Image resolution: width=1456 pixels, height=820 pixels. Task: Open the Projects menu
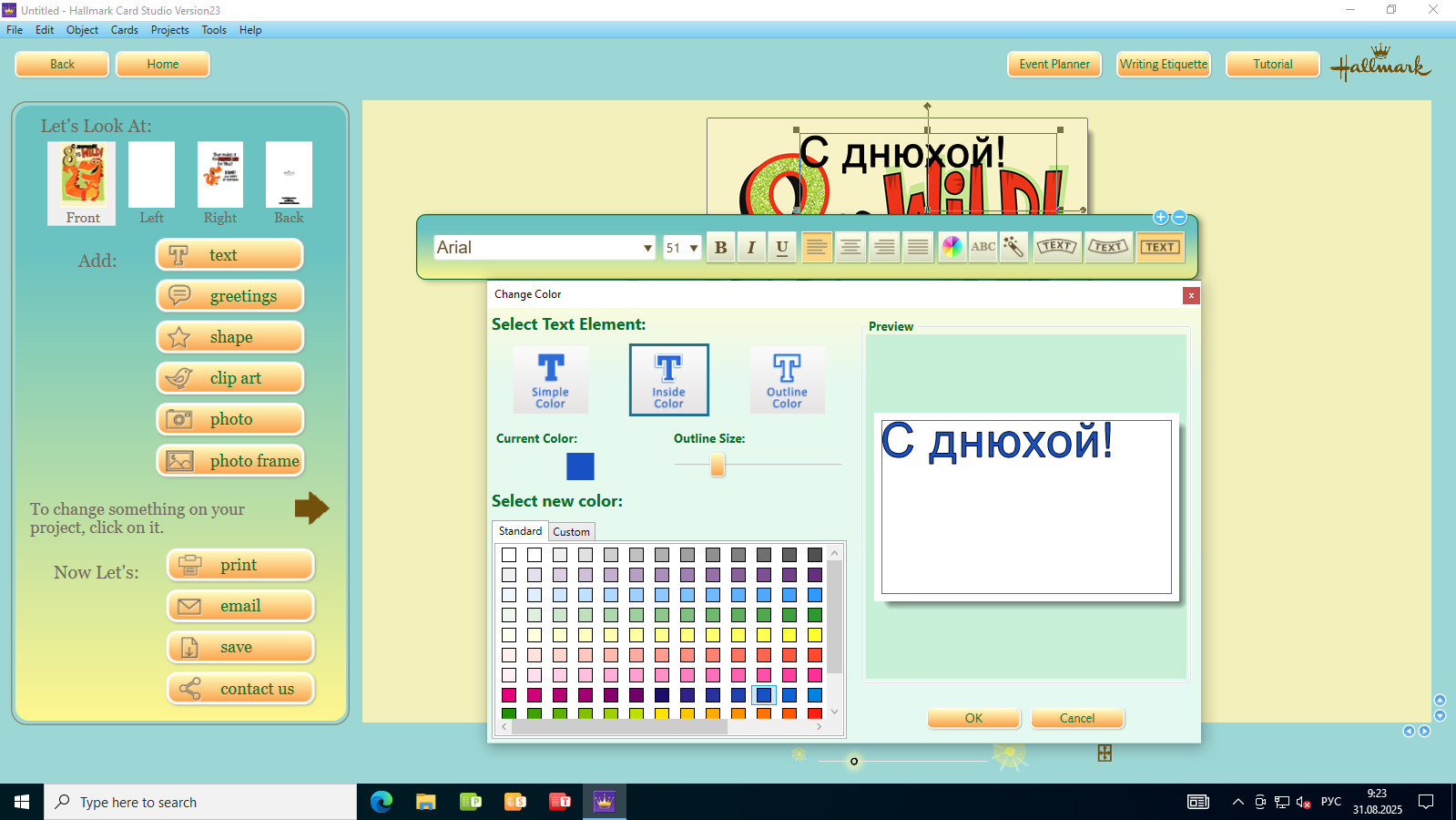pyautogui.click(x=170, y=30)
